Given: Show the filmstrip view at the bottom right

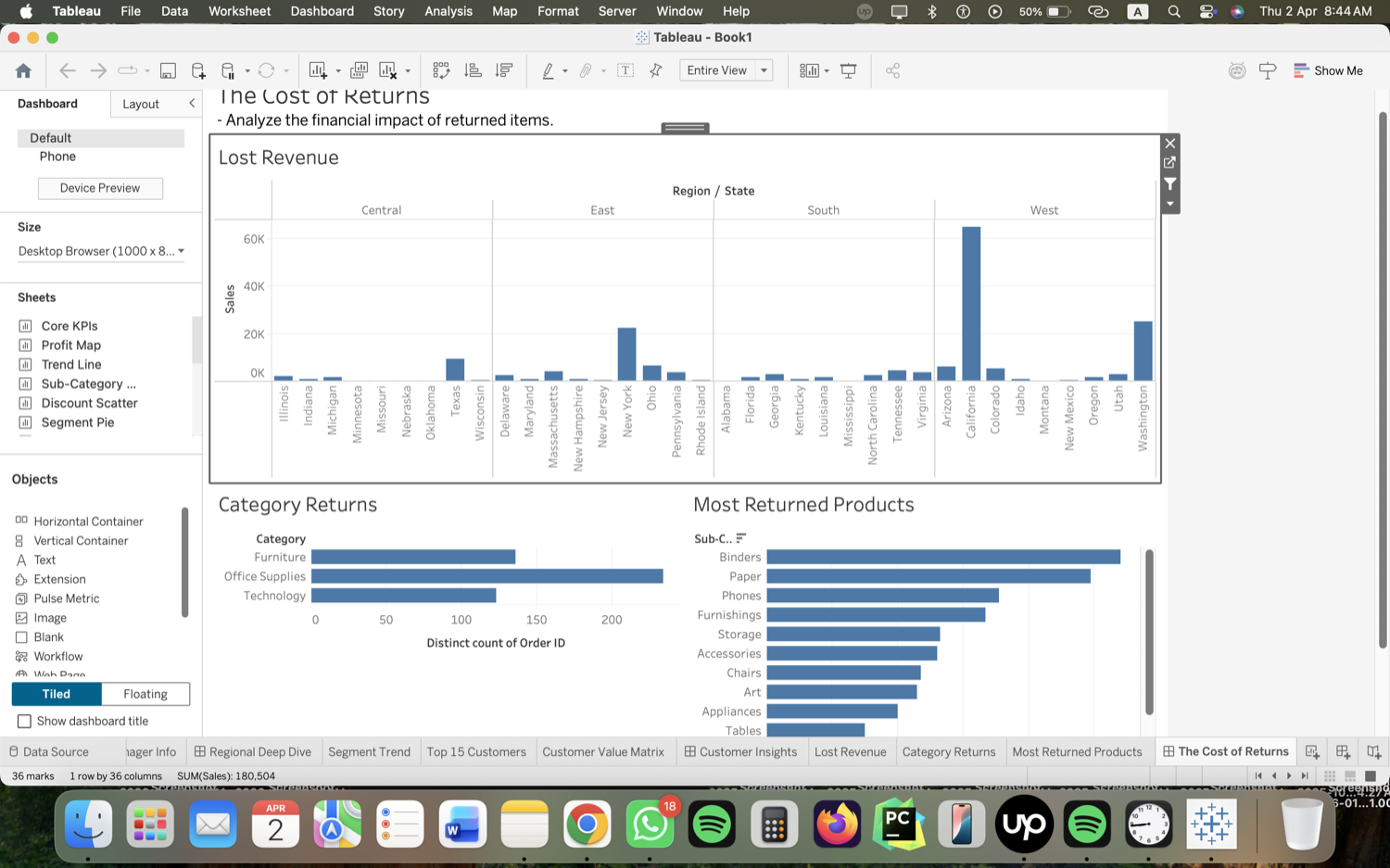Looking at the screenshot, I should [x=1350, y=775].
